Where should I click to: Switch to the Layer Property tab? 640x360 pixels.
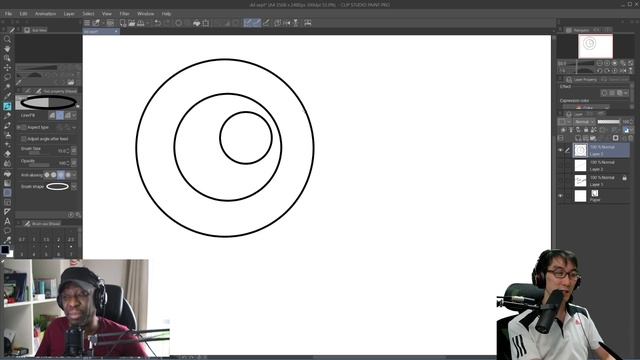pyautogui.click(x=582, y=80)
